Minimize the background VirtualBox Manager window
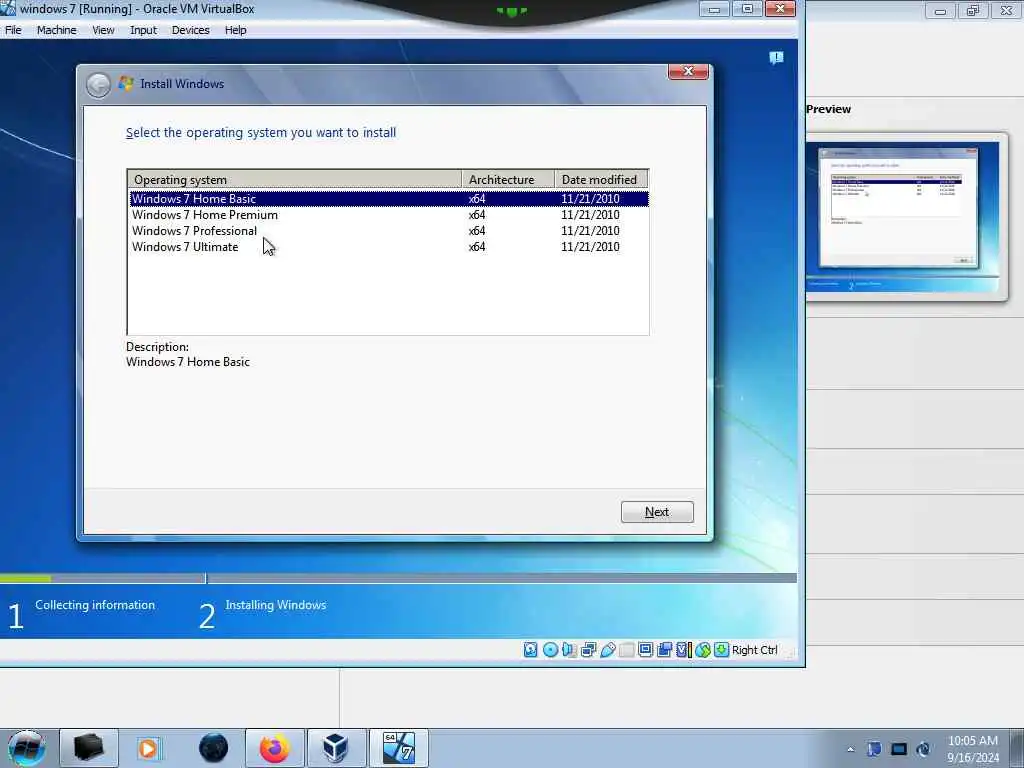 pos(940,10)
